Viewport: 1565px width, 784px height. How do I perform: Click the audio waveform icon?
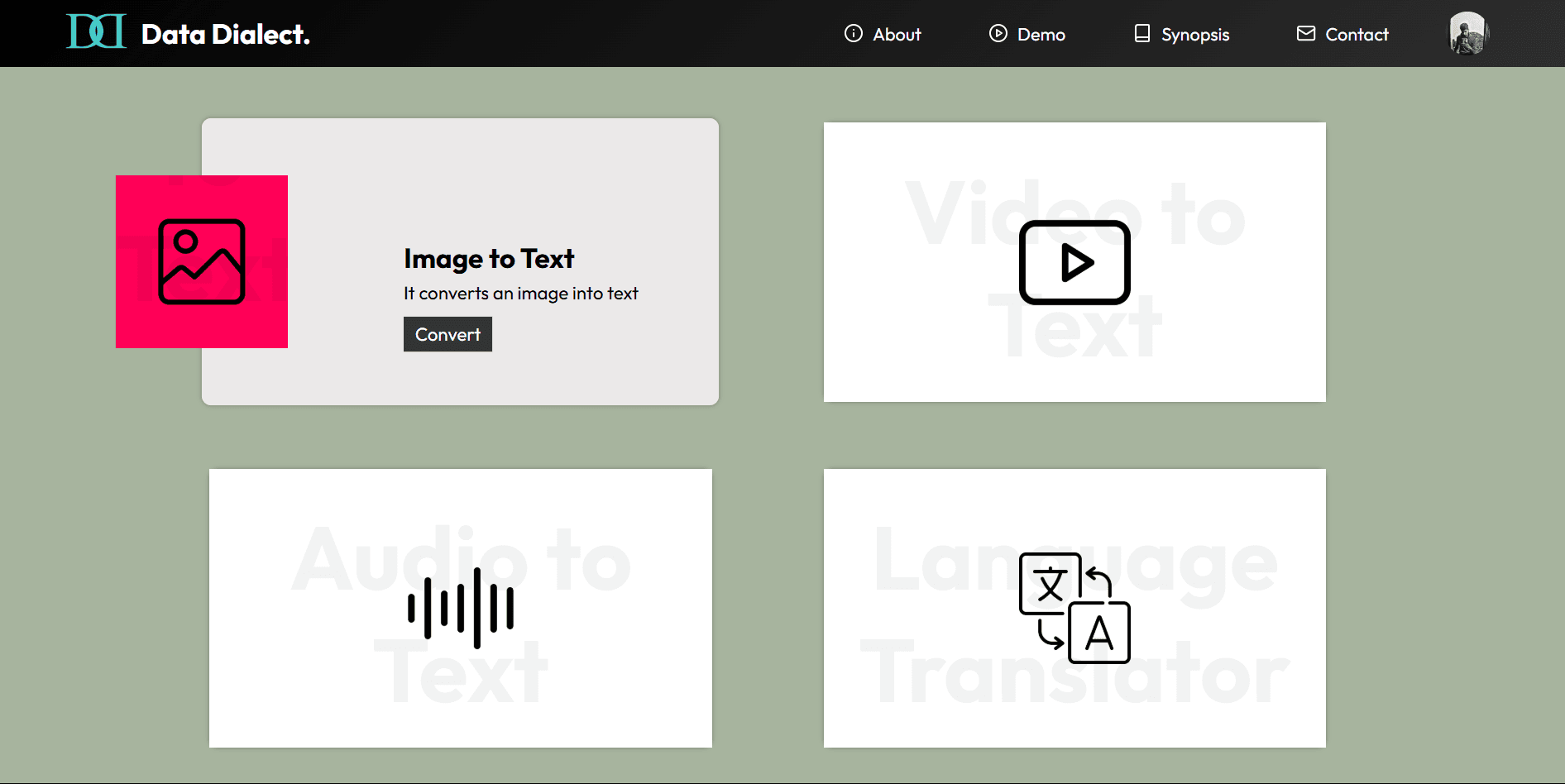click(x=461, y=608)
